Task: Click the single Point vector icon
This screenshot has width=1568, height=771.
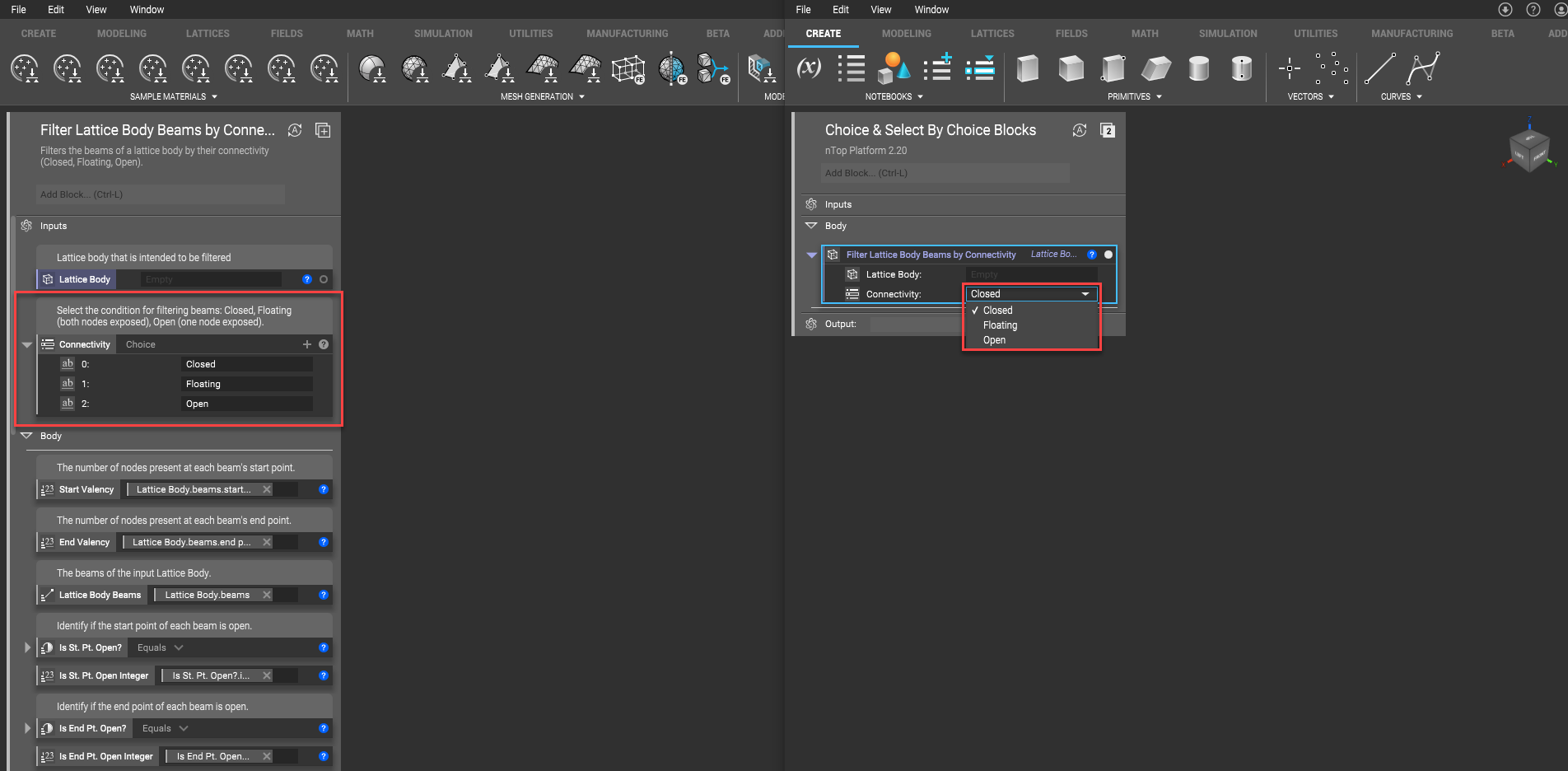Action: point(1290,68)
